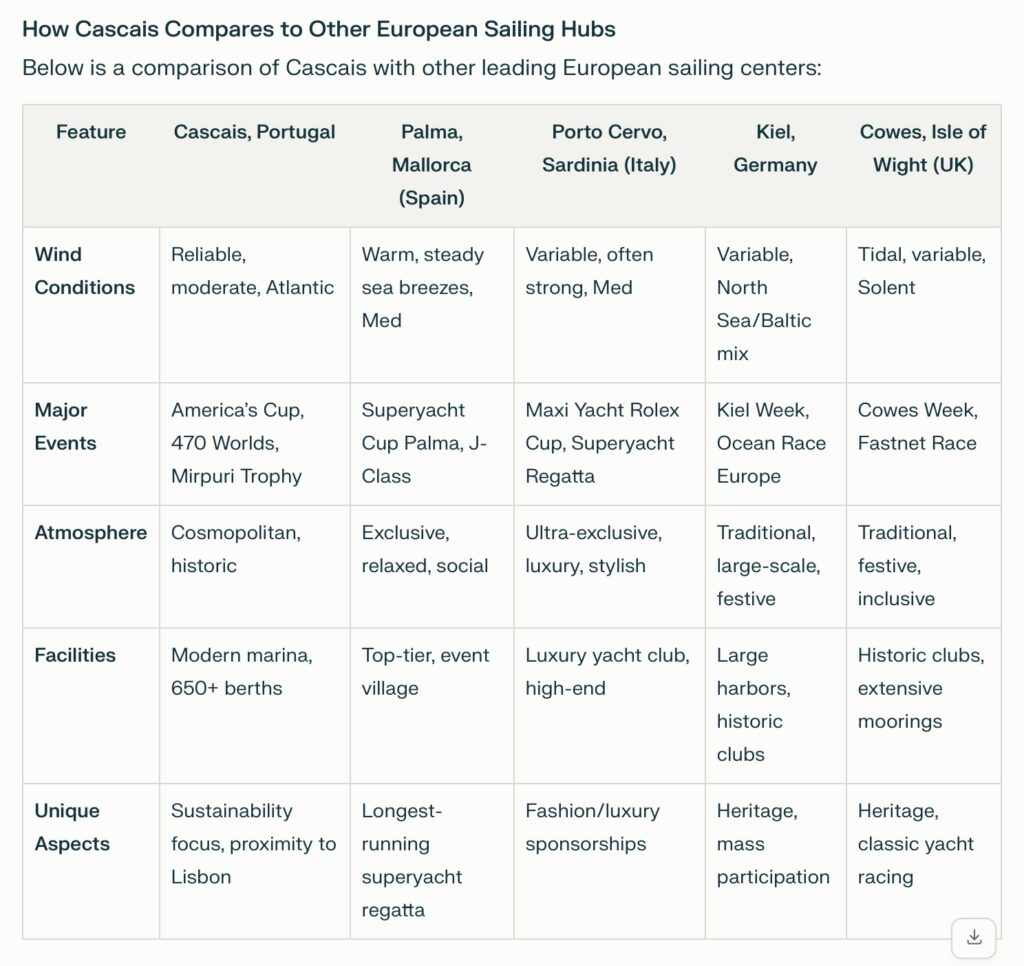The height and width of the screenshot is (966, 1024).
Task: Click the 'Palma, Mallorca (Spain)' header
Action: click(x=432, y=165)
